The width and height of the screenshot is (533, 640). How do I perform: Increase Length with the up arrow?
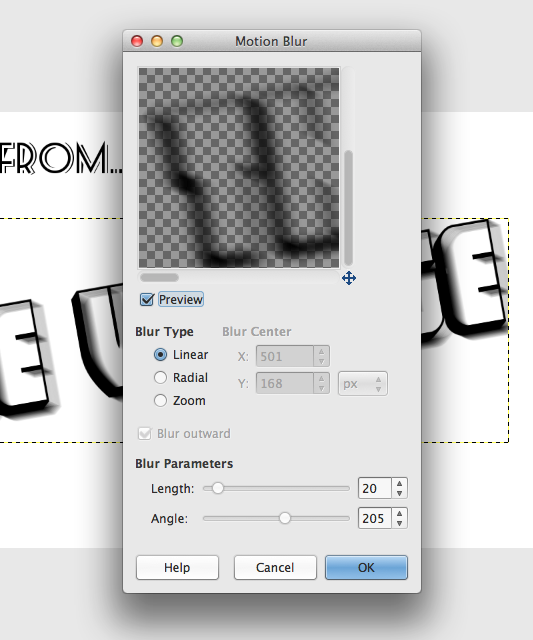pyautogui.click(x=400, y=483)
